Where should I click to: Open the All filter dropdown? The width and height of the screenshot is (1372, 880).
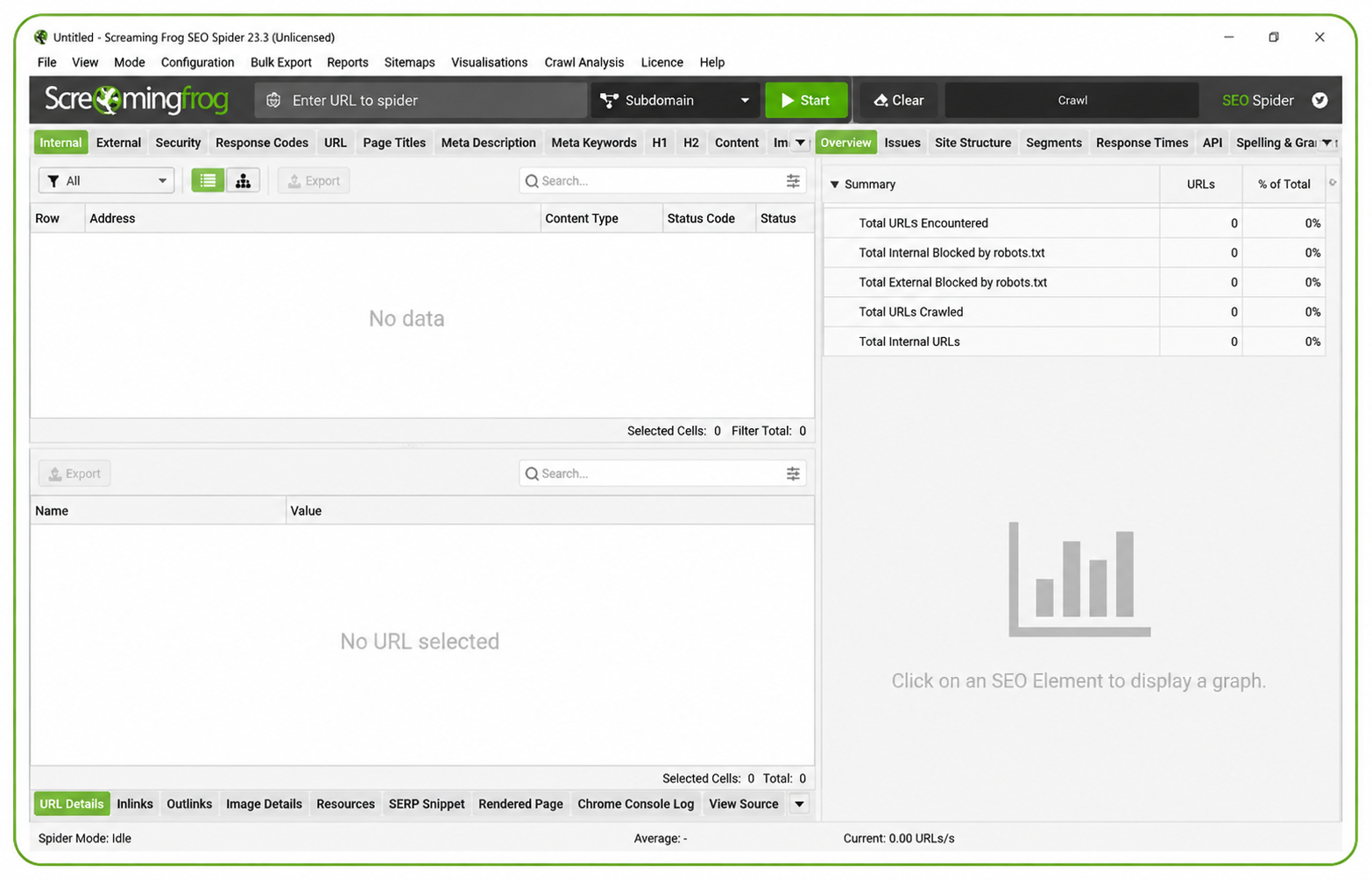click(106, 180)
